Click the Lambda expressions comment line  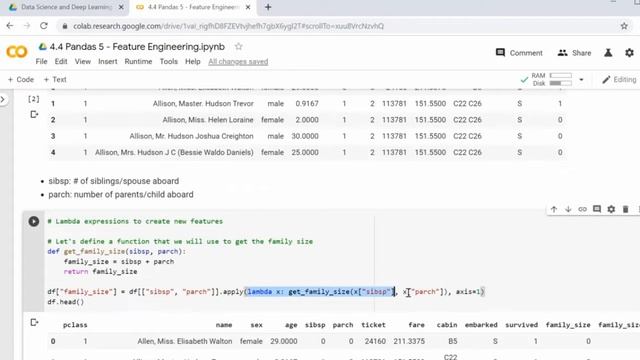pos(135,221)
